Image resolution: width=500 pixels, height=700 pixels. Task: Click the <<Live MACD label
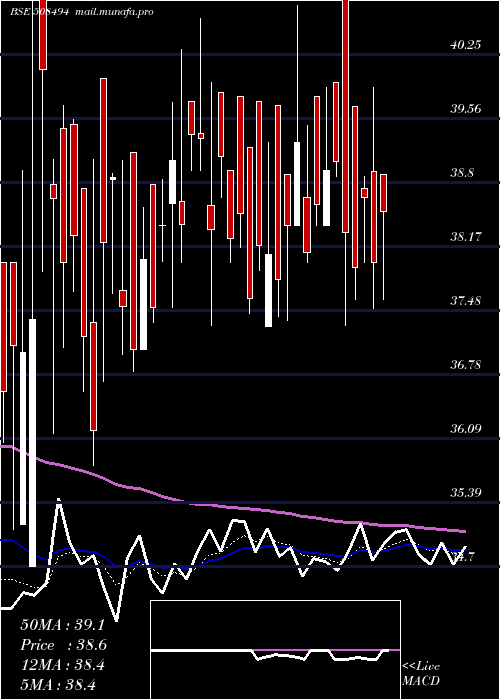[x=421, y=674]
